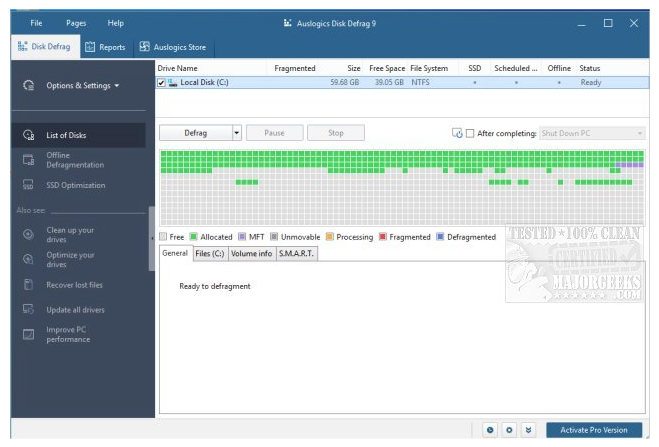The image size is (659, 447).
Task: Click the Size column header
Action: (343, 68)
